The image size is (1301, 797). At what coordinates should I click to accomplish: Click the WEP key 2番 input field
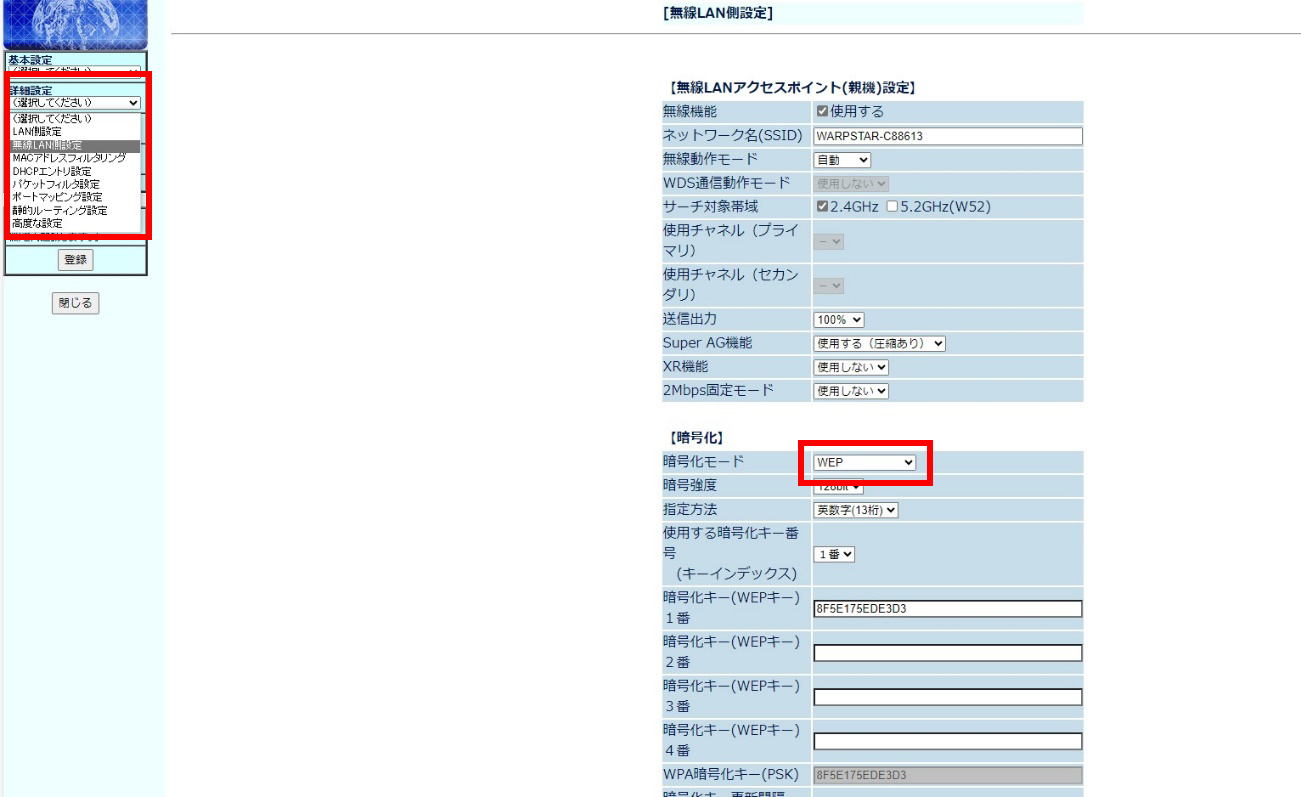point(947,653)
